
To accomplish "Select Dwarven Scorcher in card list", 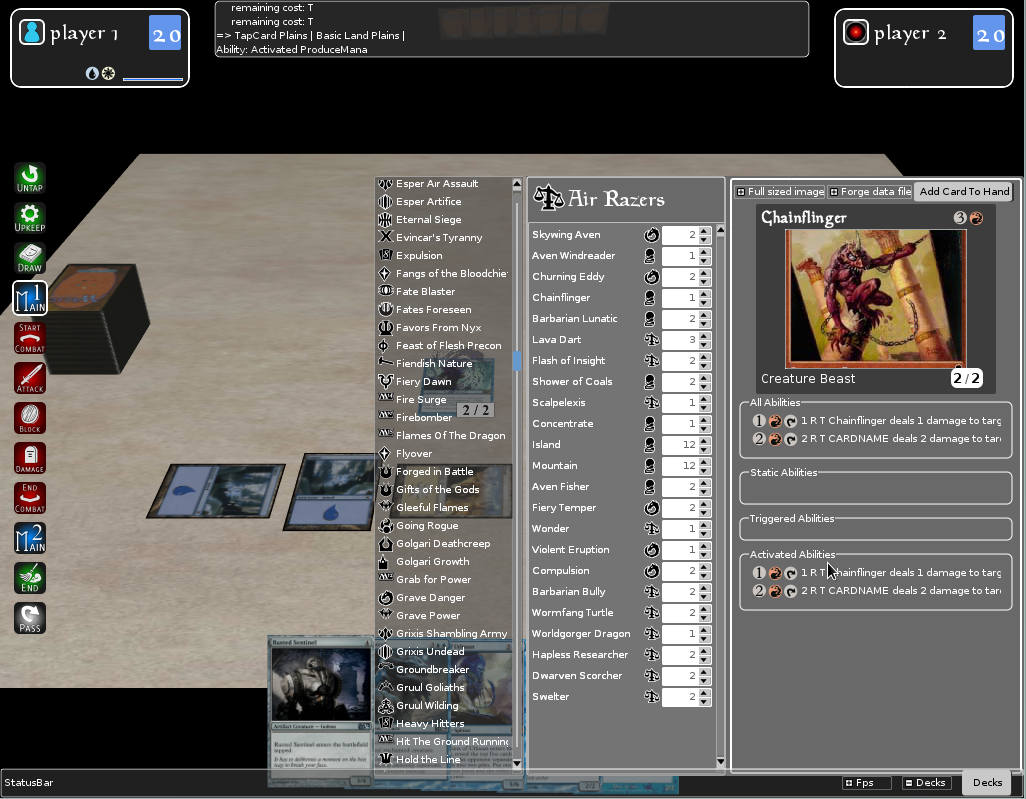I will coord(577,675).
